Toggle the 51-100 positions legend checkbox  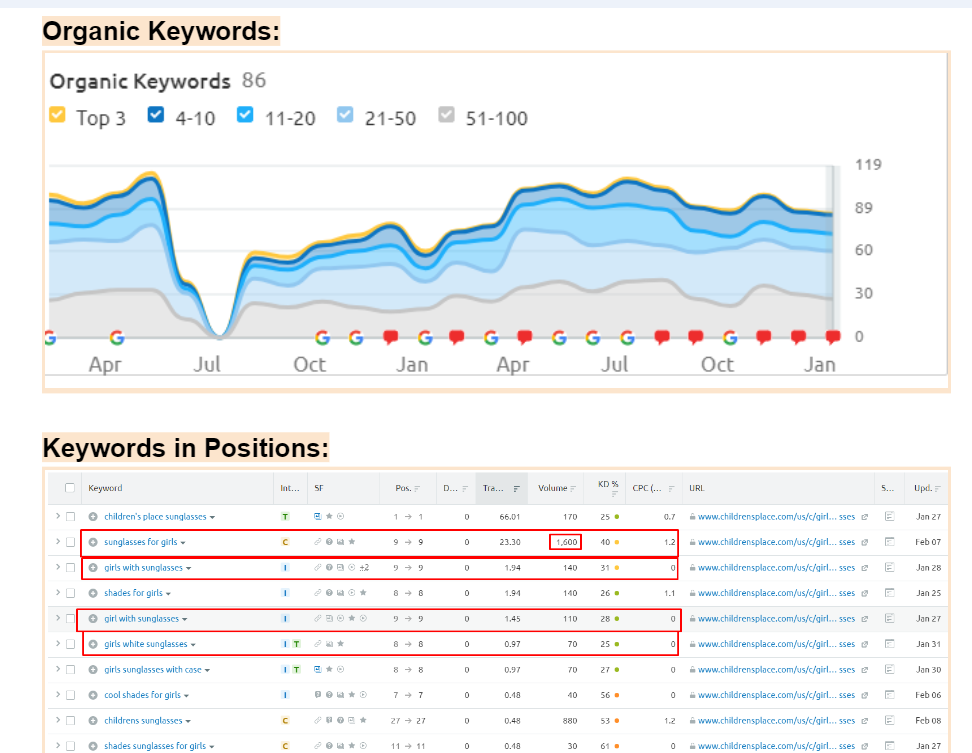tap(446, 115)
